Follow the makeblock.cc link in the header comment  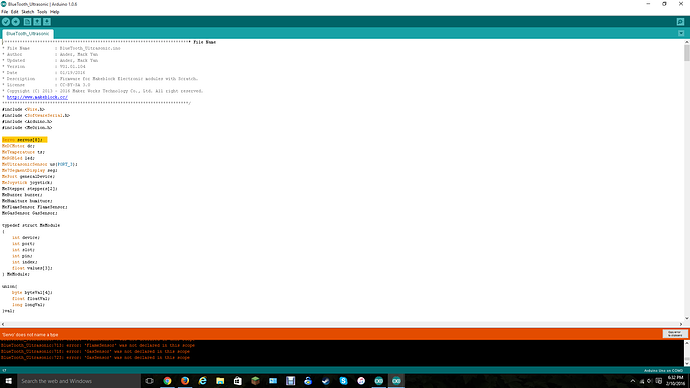click(x=37, y=97)
